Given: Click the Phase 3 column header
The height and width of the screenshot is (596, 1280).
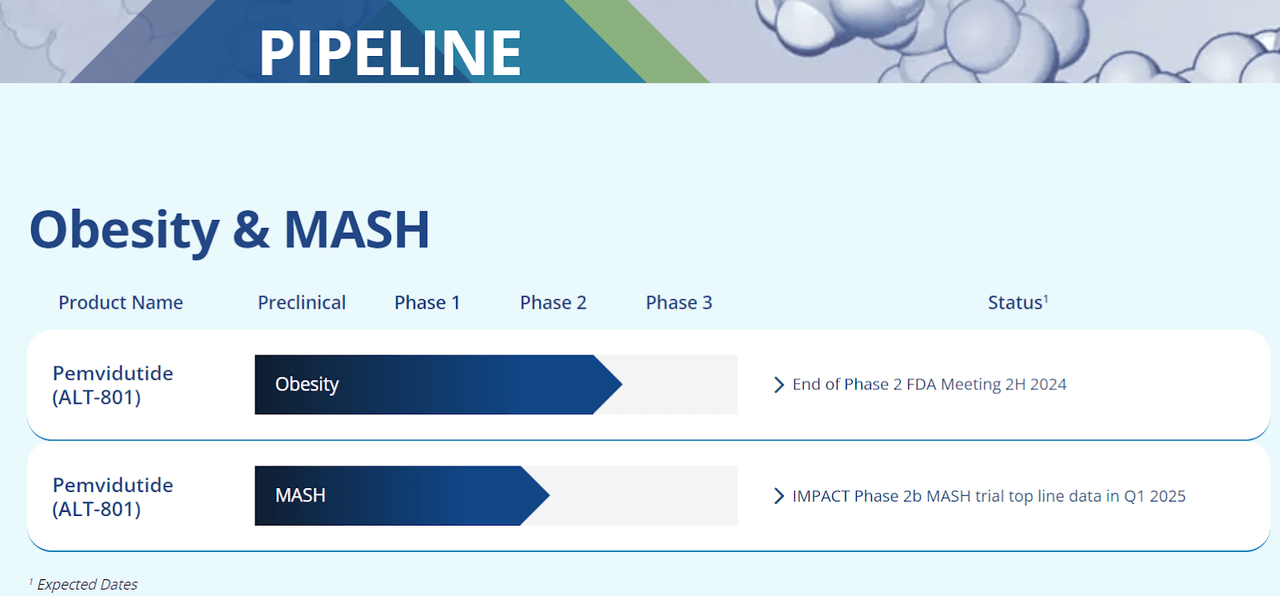Looking at the screenshot, I should [679, 303].
